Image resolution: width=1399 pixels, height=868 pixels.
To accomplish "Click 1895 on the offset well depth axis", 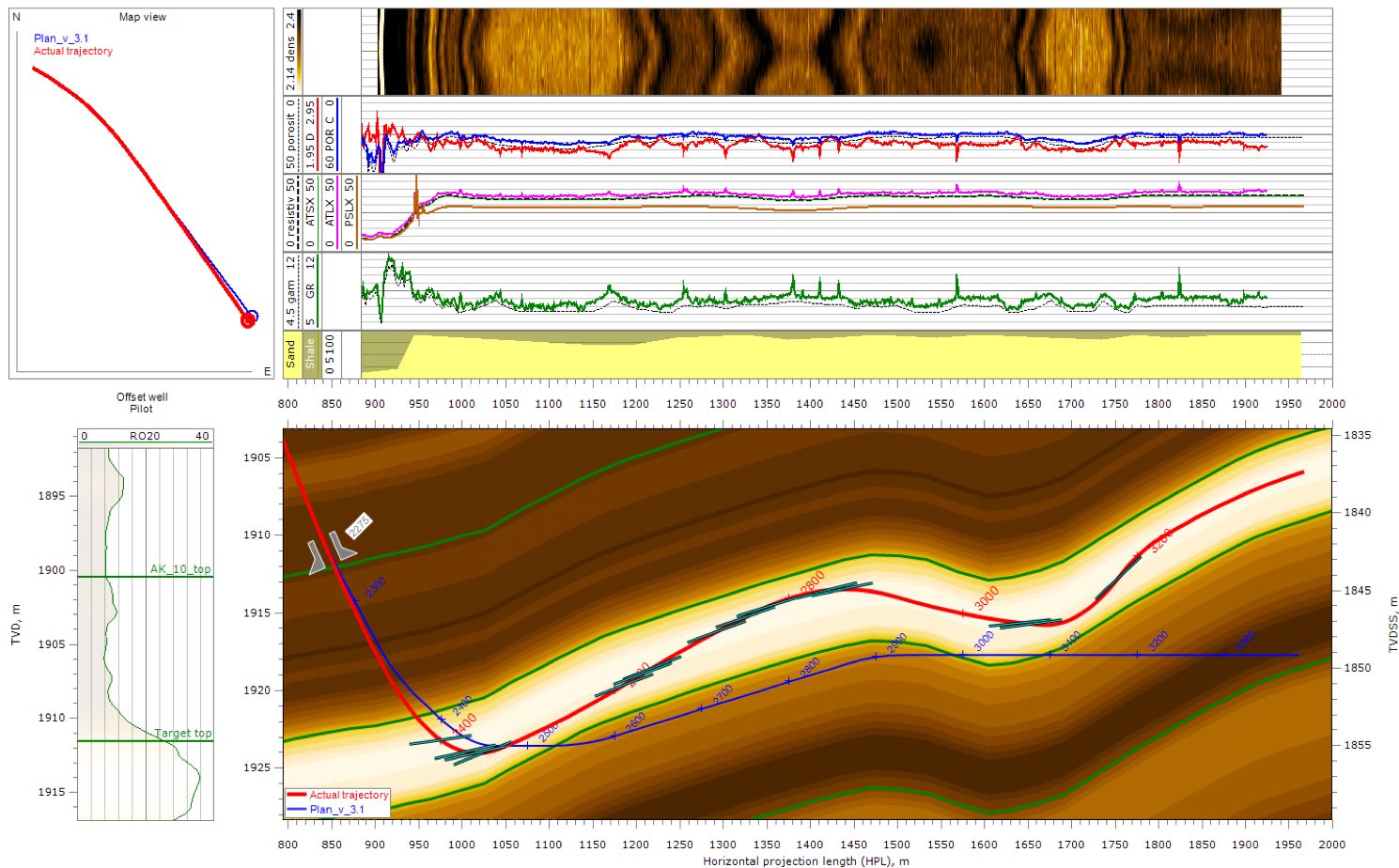I will [x=52, y=496].
